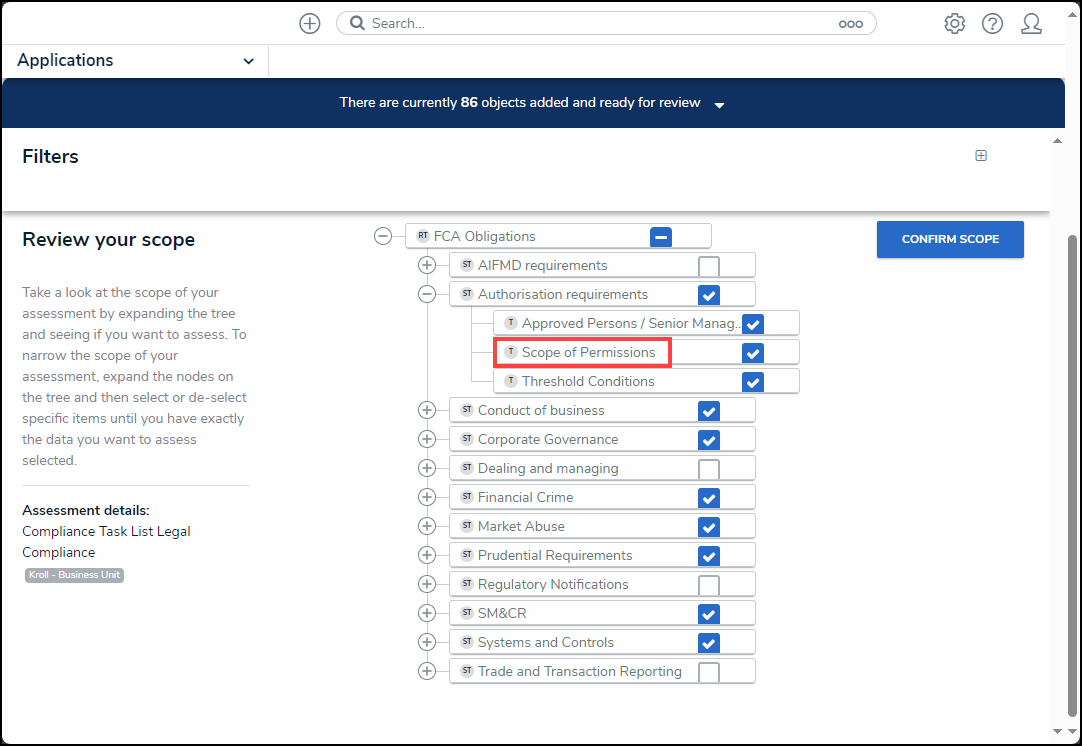Click the magnifier icon in search box
The height and width of the screenshot is (746, 1082).
click(x=357, y=24)
